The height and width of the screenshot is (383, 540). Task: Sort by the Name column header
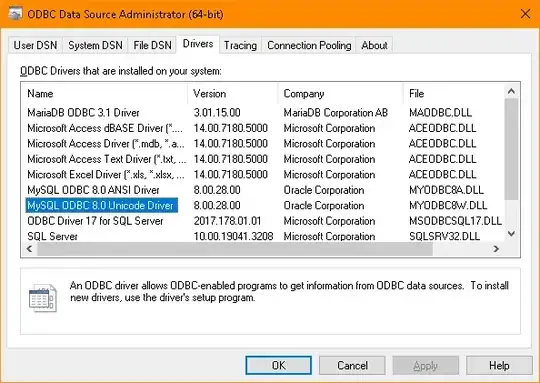[x=104, y=94]
